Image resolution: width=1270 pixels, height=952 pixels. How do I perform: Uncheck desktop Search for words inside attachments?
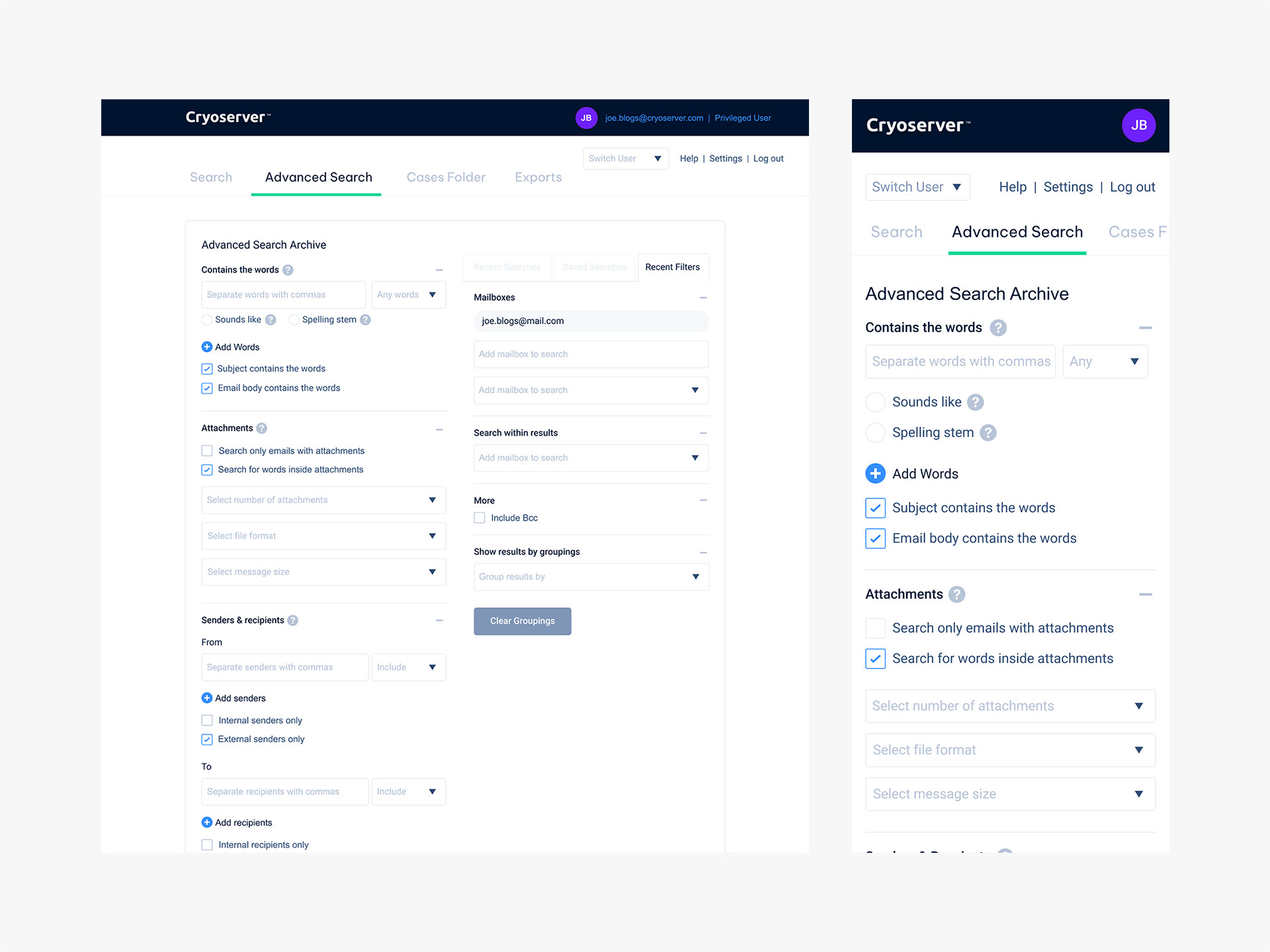coord(207,470)
